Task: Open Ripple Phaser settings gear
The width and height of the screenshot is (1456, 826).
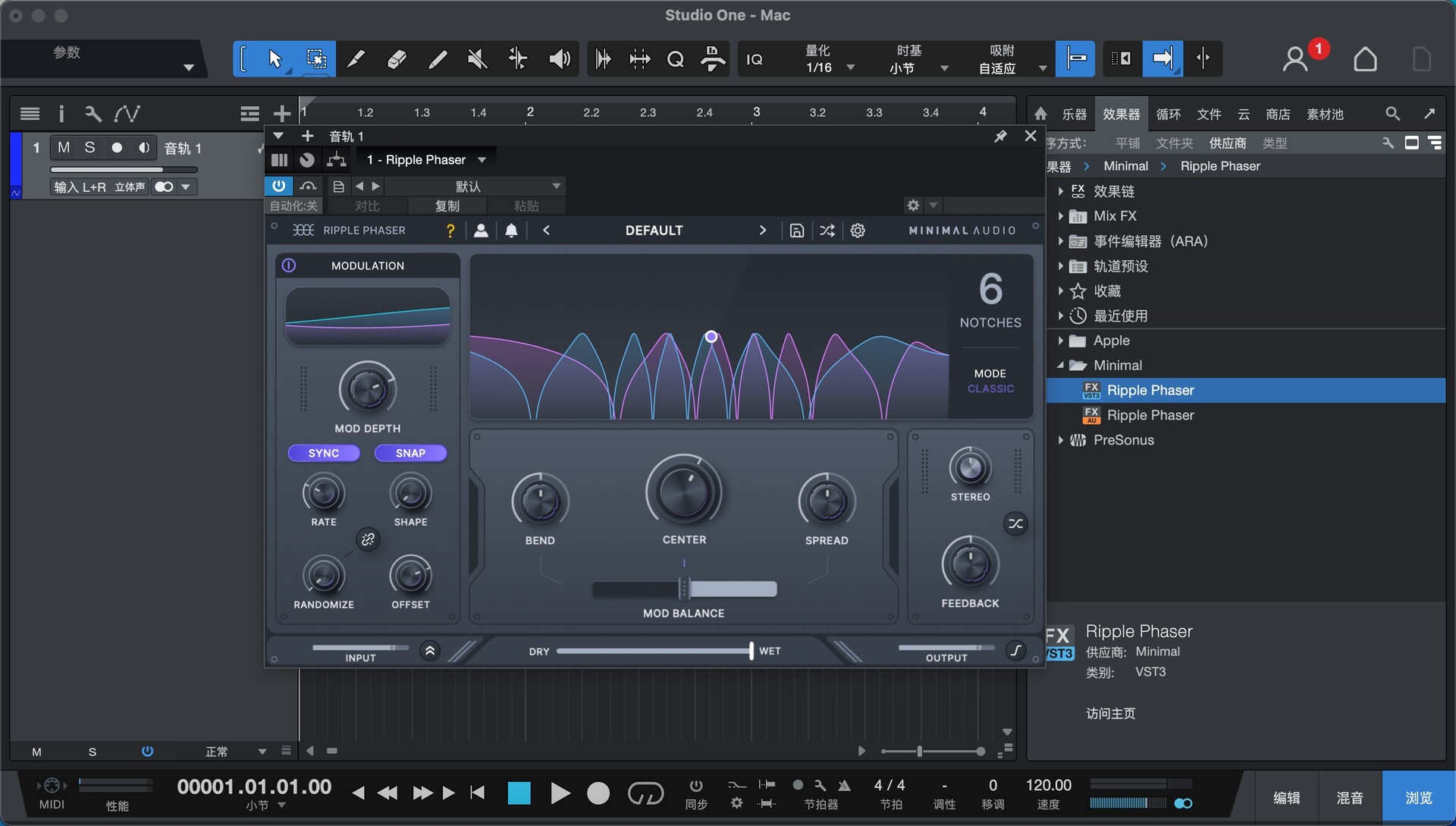Action: click(858, 231)
